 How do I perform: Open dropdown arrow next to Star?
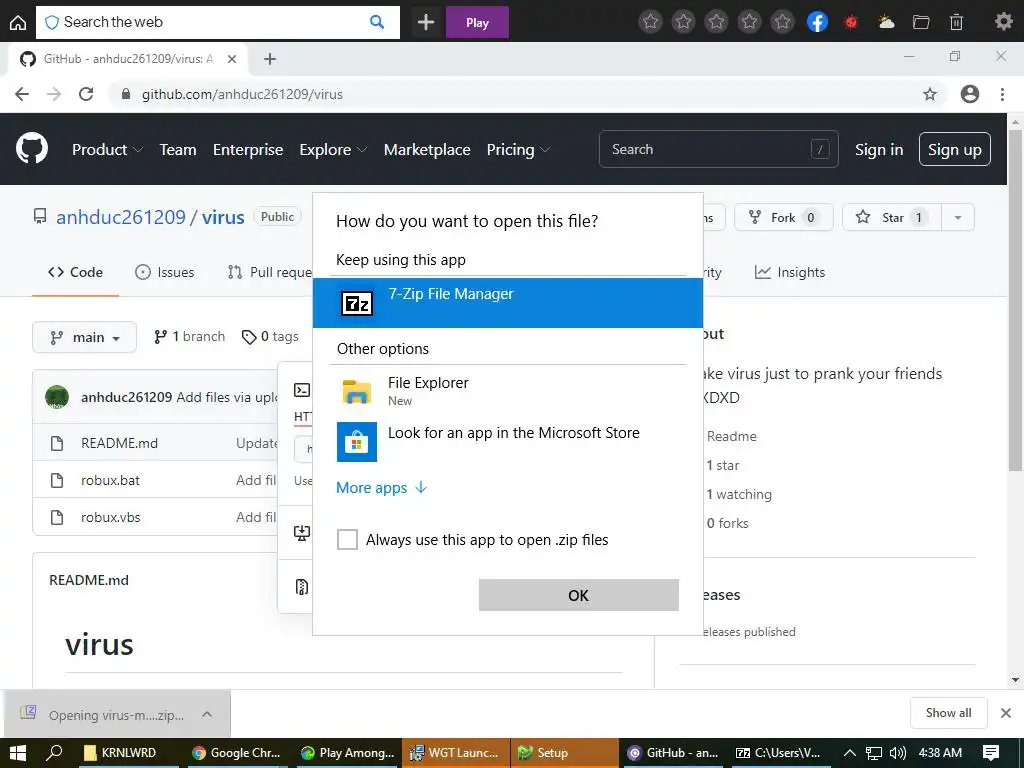(x=958, y=217)
